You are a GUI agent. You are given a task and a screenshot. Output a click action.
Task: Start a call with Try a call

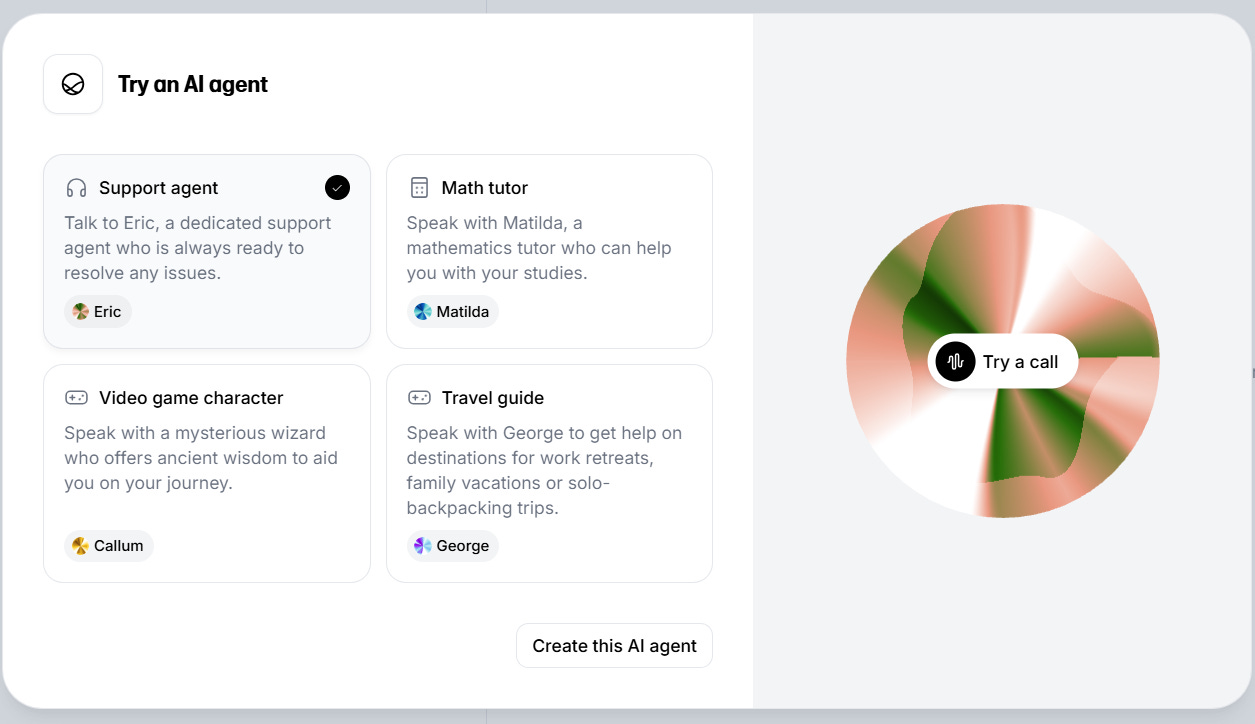pyautogui.click(x=1002, y=361)
